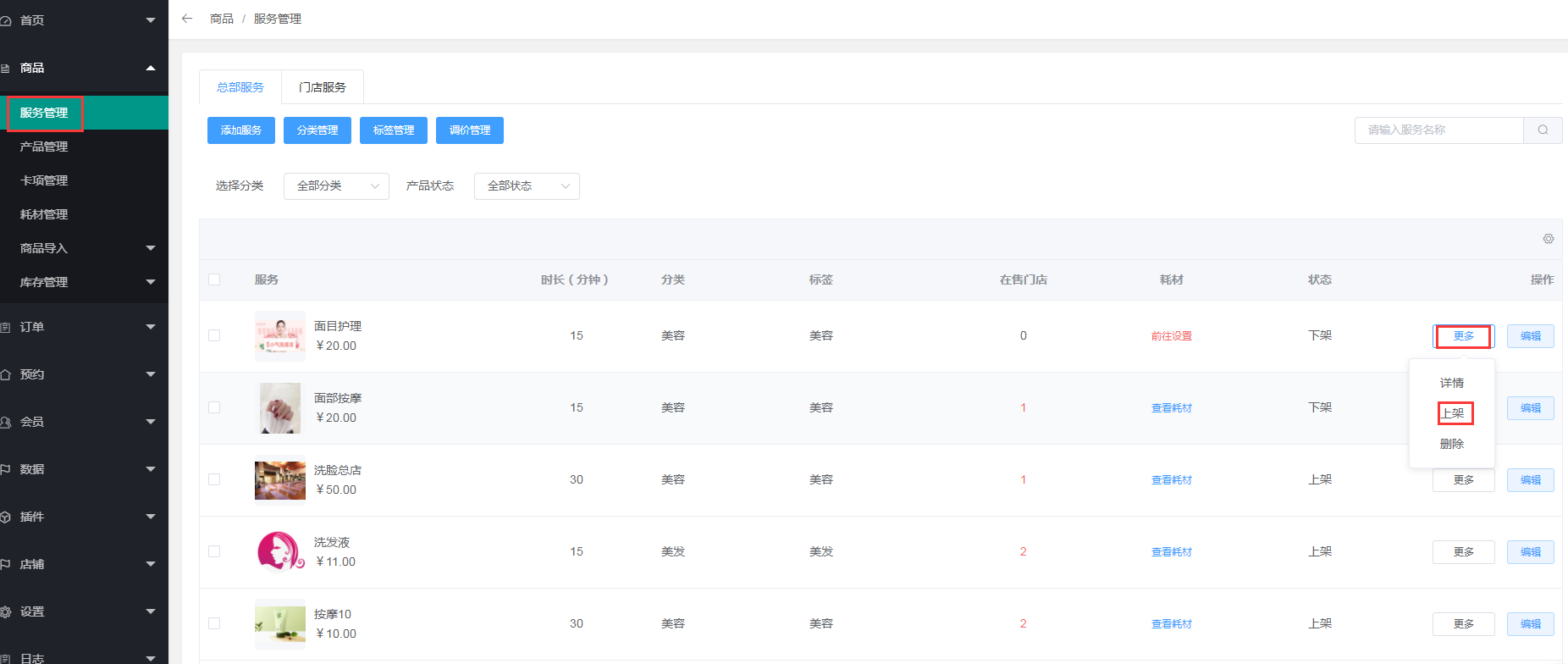Open the 全部分类 category dropdown

(336, 186)
